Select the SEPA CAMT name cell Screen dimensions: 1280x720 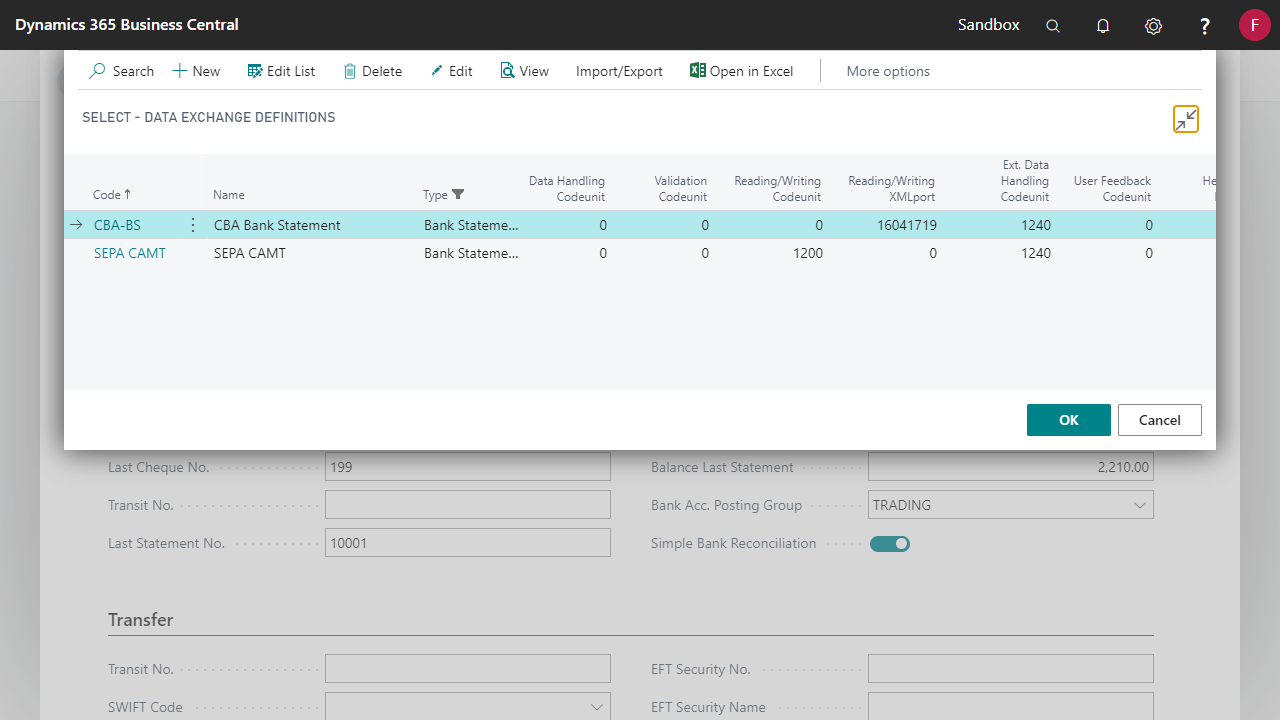(x=250, y=253)
